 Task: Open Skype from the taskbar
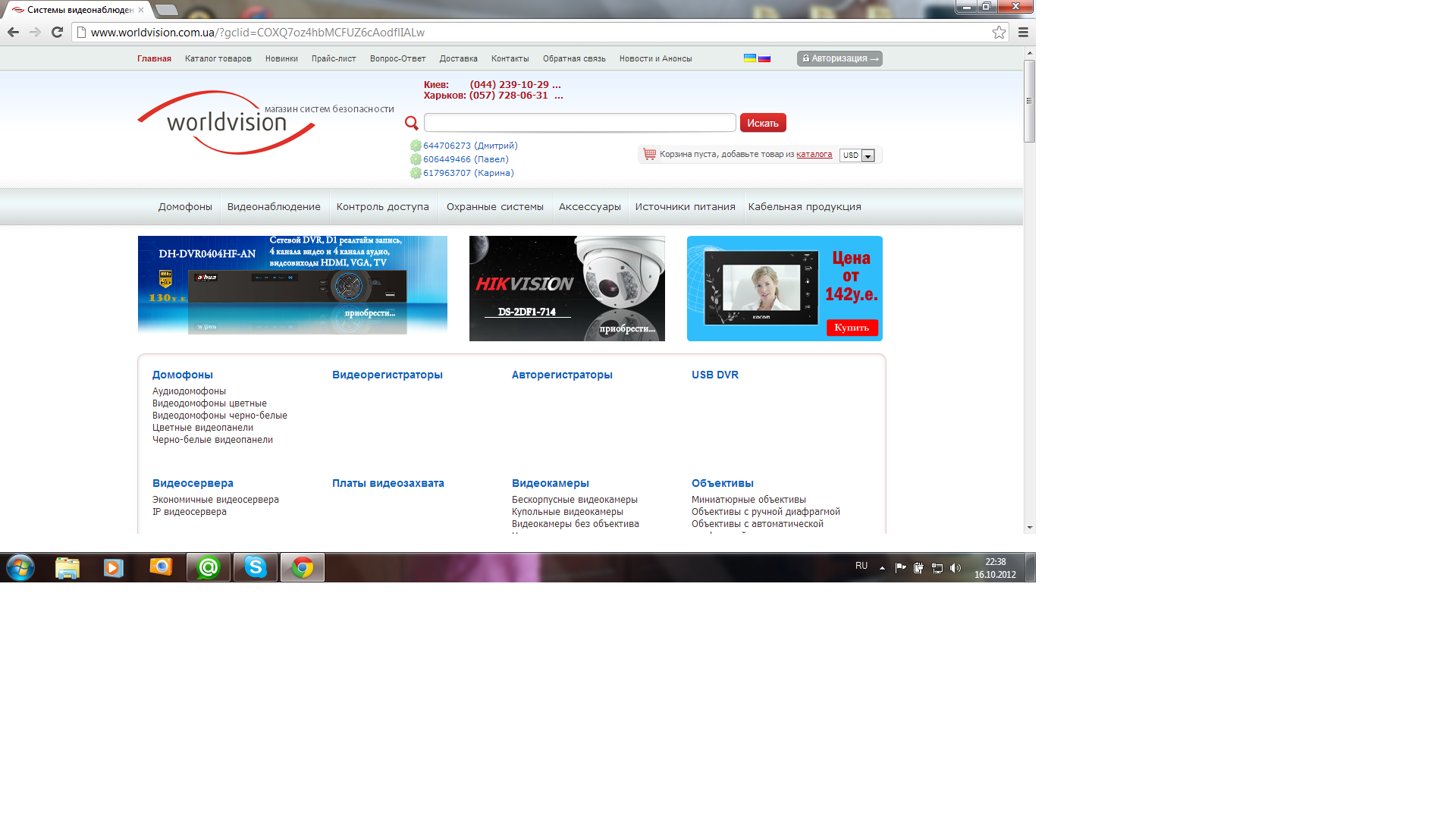pos(256,567)
